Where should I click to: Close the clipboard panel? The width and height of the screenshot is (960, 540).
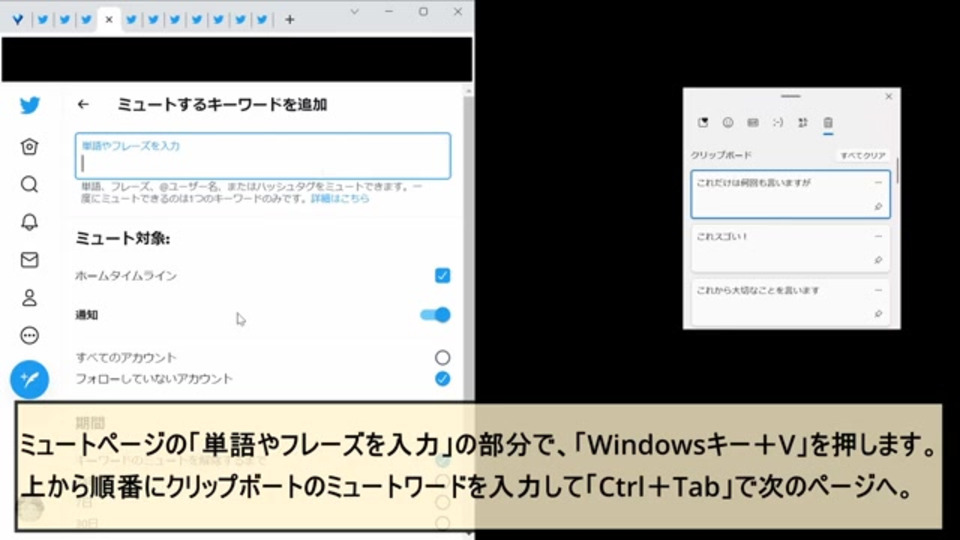(x=889, y=97)
